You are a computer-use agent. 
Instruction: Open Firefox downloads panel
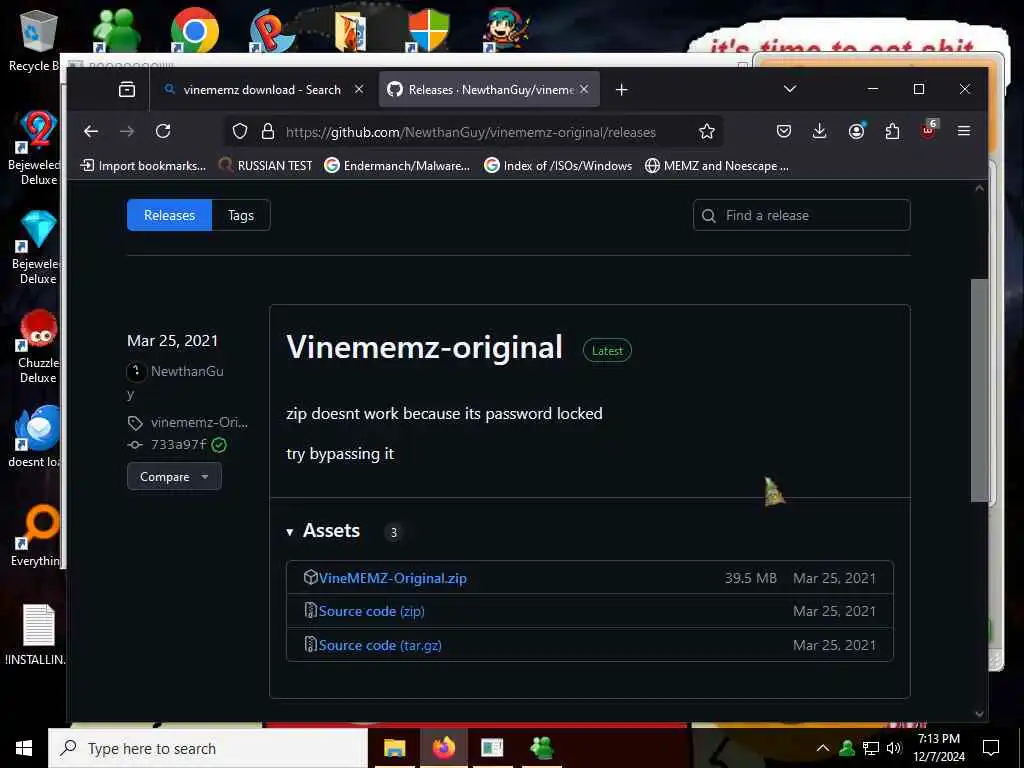coord(820,131)
